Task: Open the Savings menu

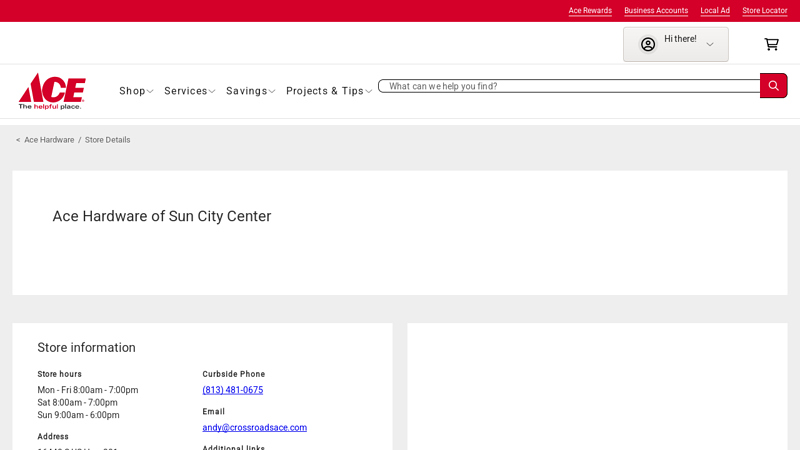Action: [x=251, y=91]
